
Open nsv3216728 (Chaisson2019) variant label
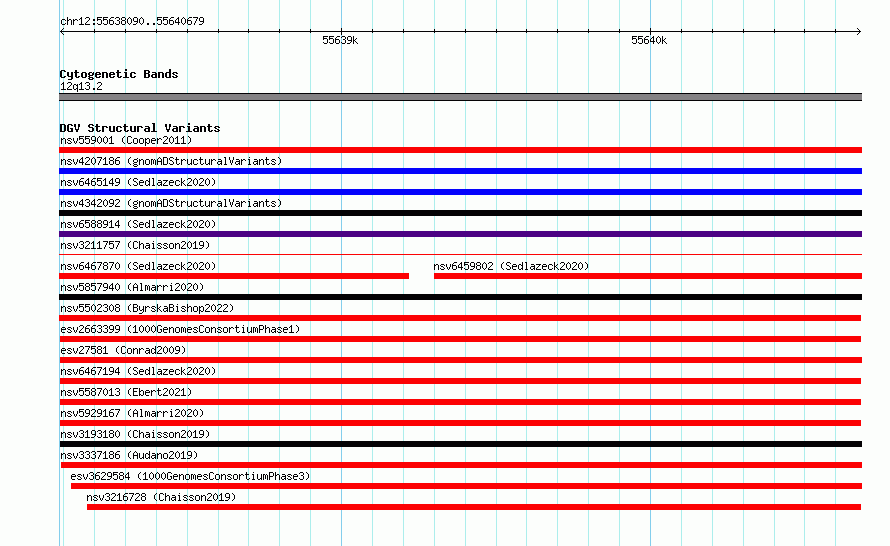pos(161,497)
